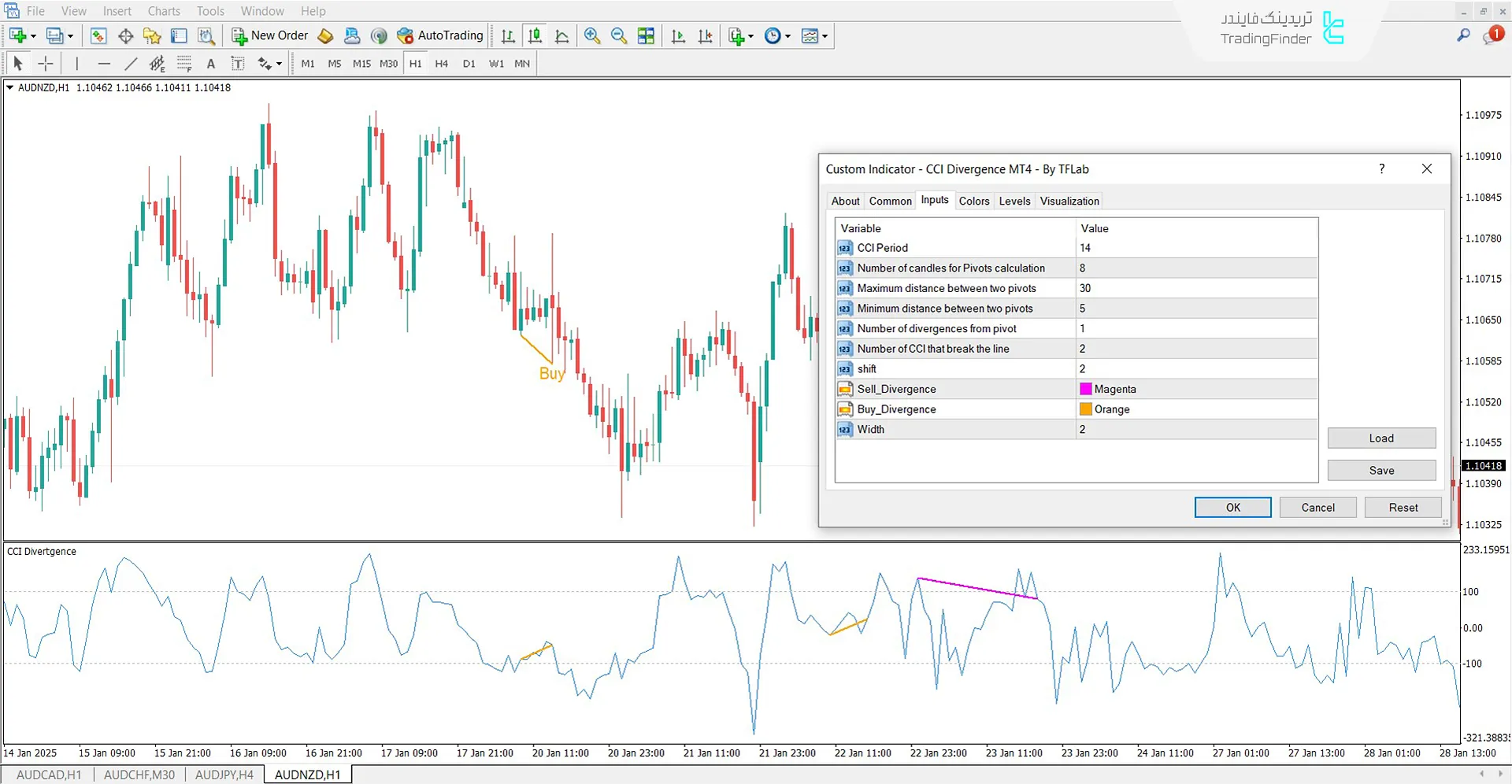Add a Text label to the chart
This screenshot has height=784, width=1512.
[x=210, y=63]
